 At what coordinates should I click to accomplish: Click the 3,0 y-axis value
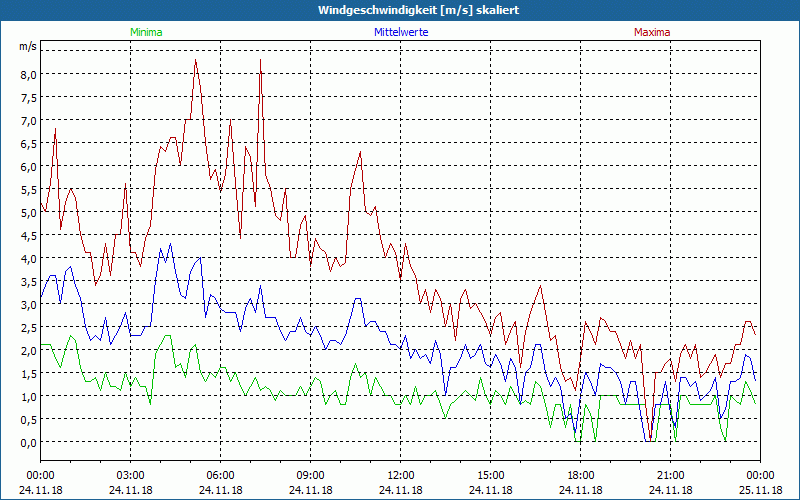(28, 304)
